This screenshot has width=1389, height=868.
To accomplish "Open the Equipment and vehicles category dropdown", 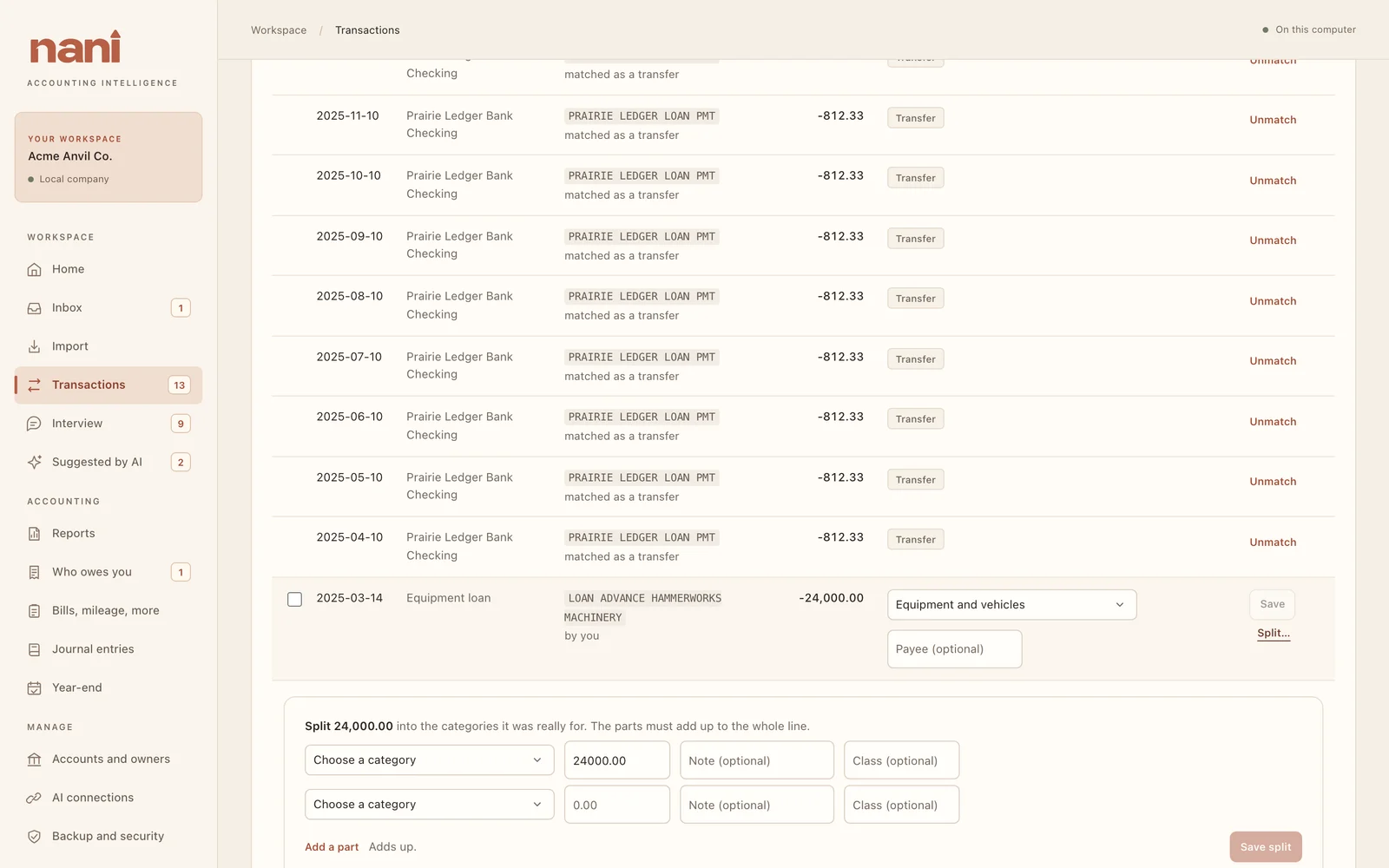I will click(1011, 605).
